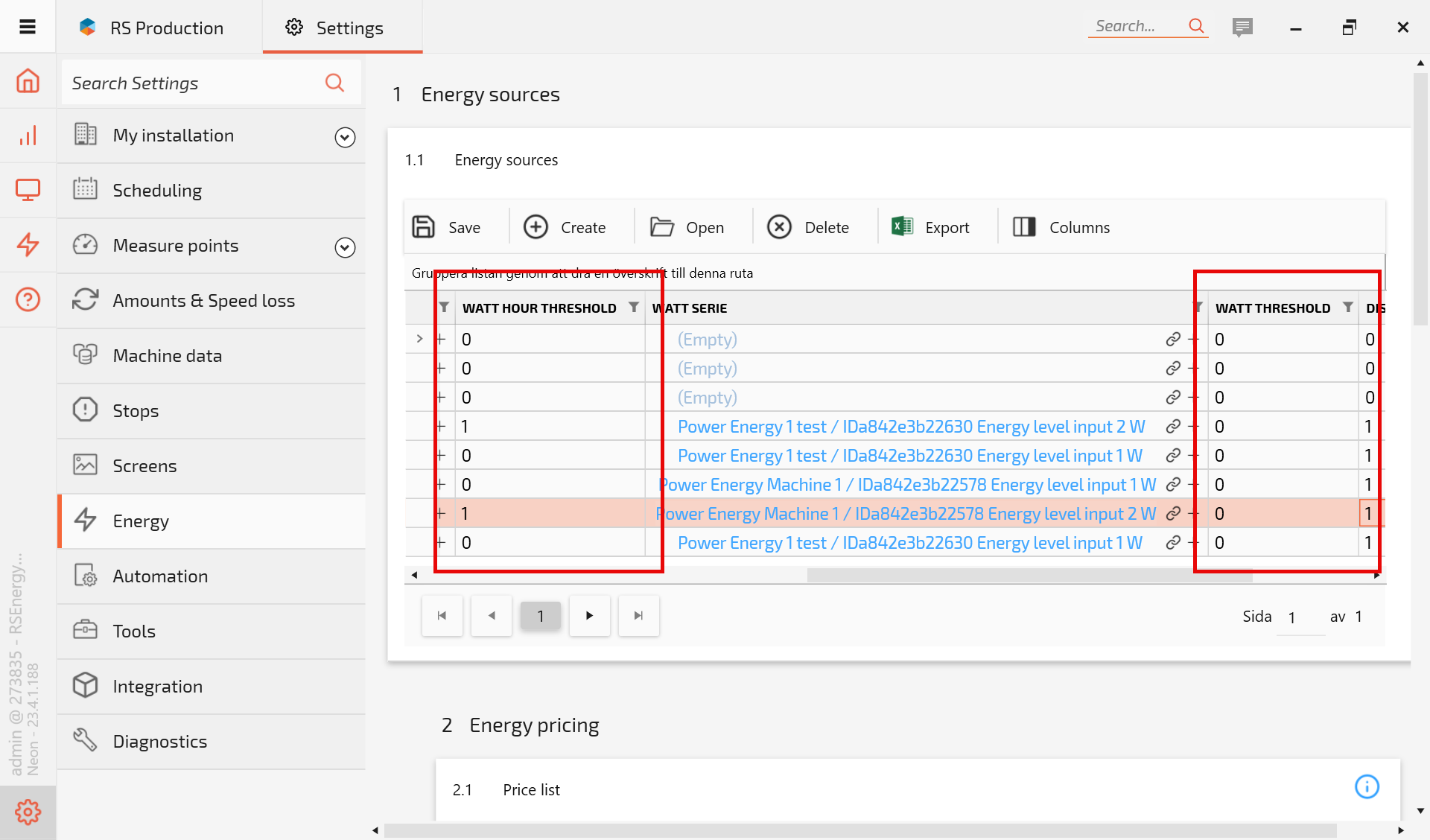Click the table's horizontal scrollbar thumb

pos(1028,576)
